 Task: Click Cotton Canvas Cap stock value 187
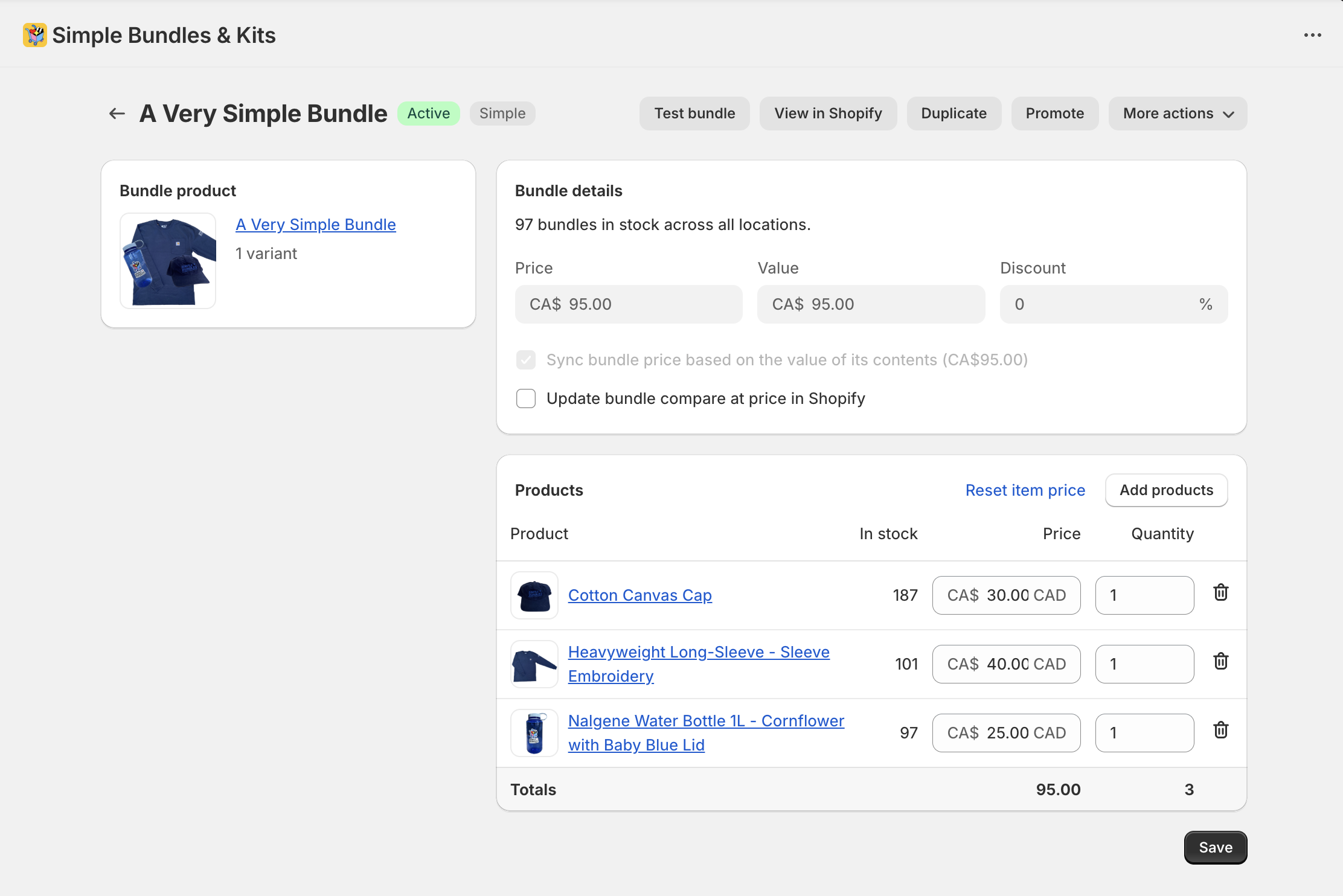905,595
